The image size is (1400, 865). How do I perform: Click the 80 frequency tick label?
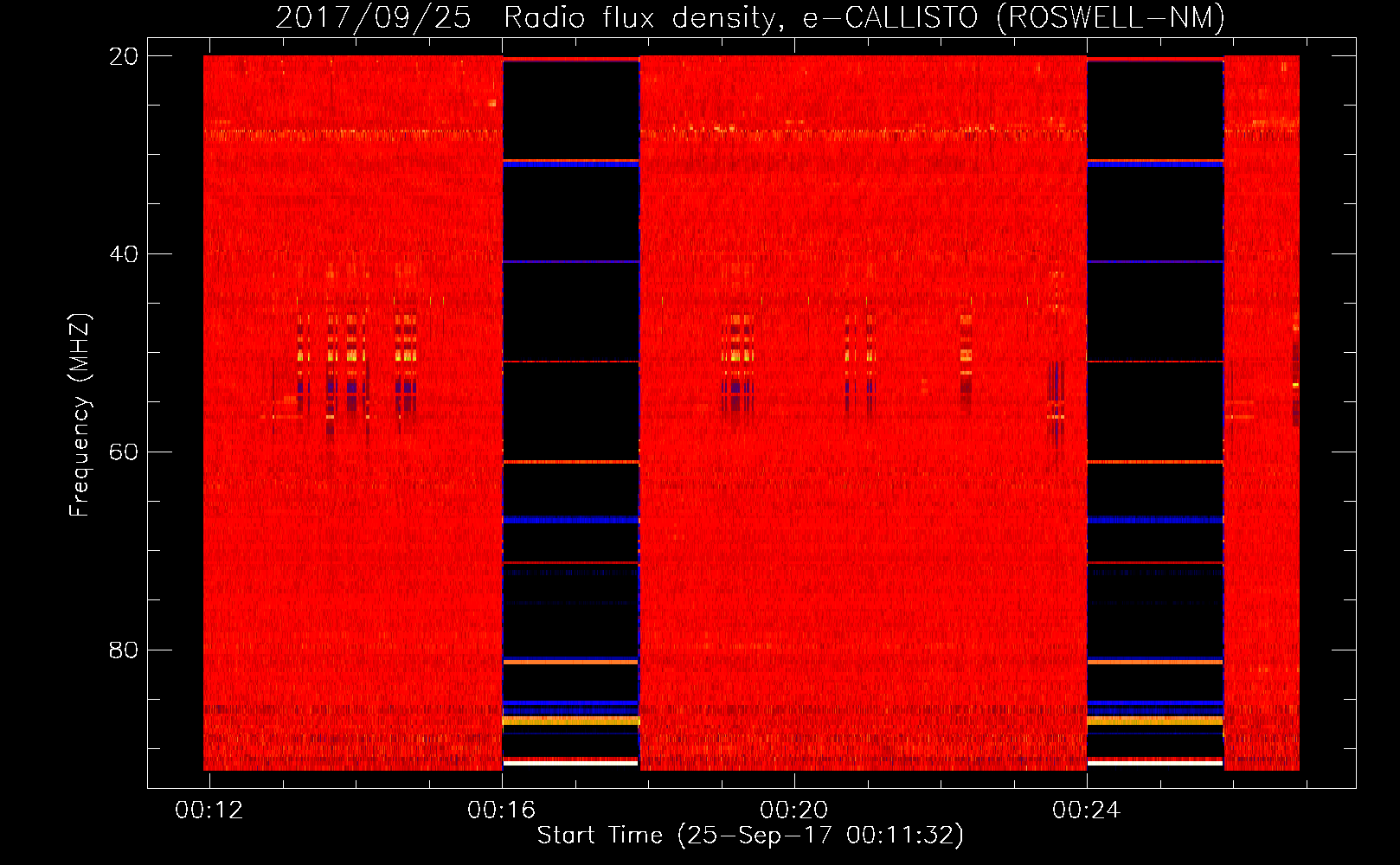point(124,650)
